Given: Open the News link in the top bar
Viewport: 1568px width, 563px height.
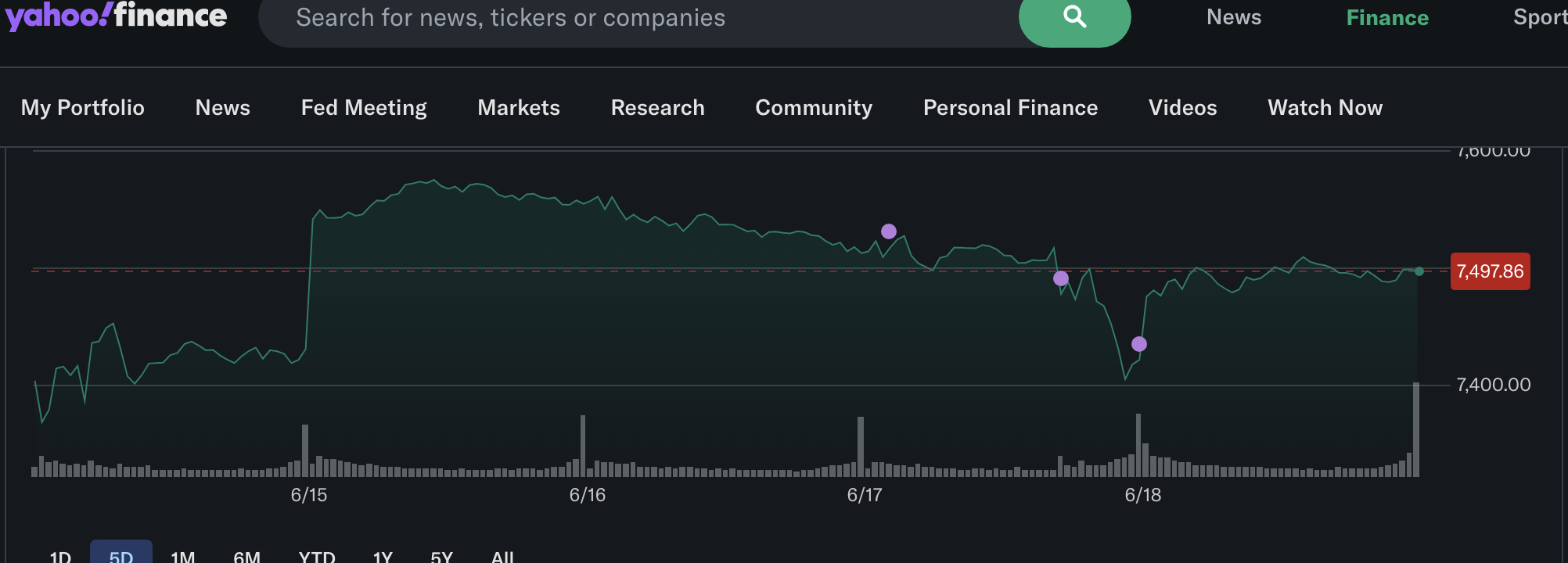Looking at the screenshot, I should click(x=1234, y=17).
